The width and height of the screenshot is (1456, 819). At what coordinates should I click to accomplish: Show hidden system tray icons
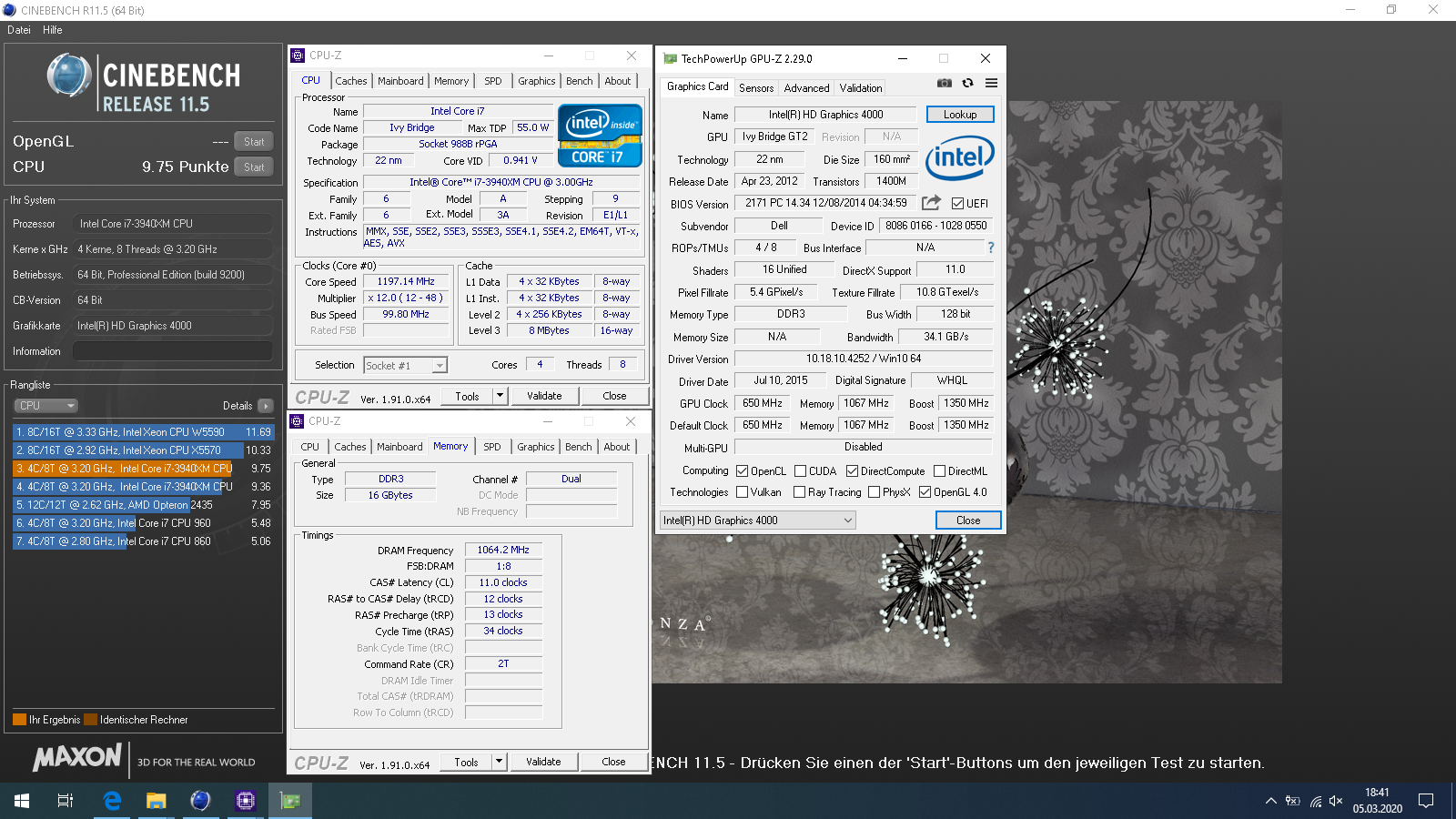pos(1270,801)
